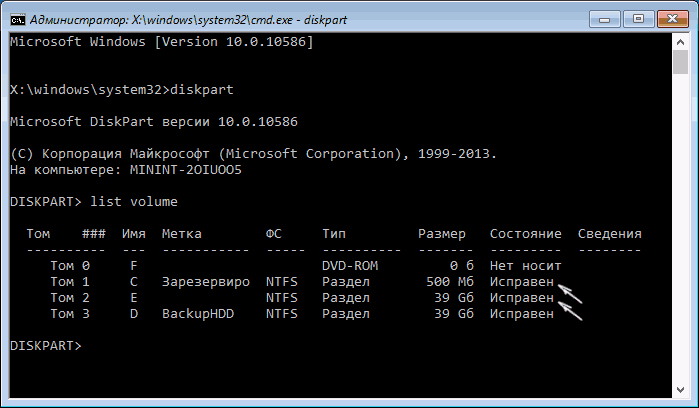Click the empty DISKPART> prompt at the bottom

click(x=47, y=345)
